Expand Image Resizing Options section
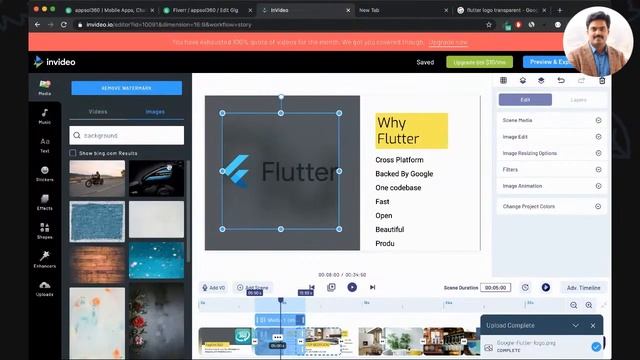 (x=551, y=153)
